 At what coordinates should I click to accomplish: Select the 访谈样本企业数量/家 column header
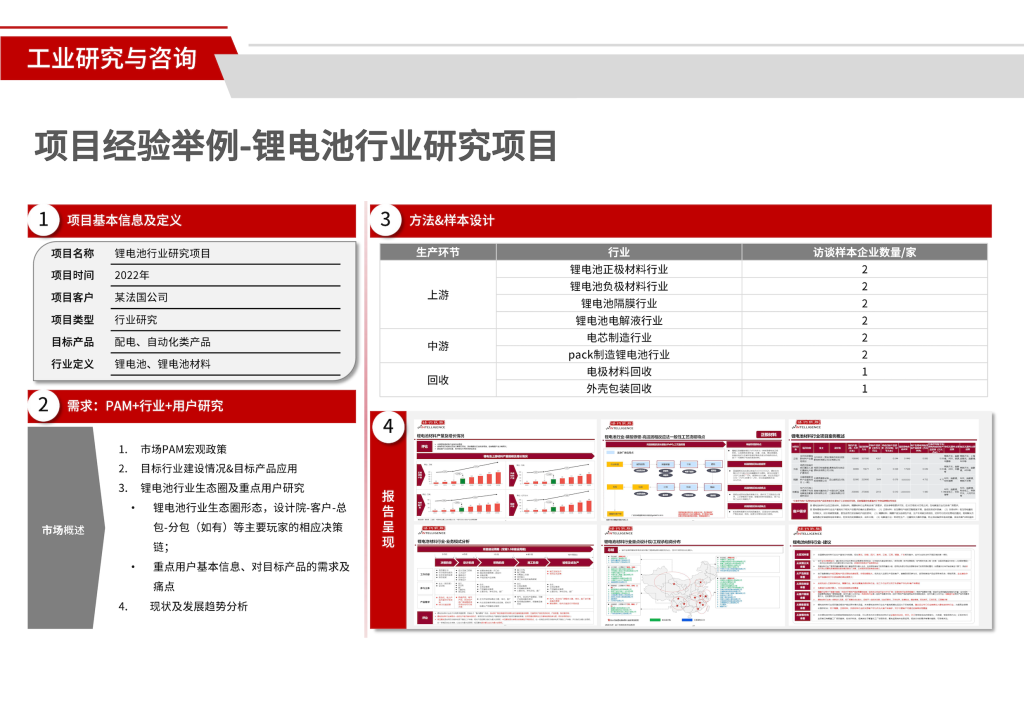[865, 252]
